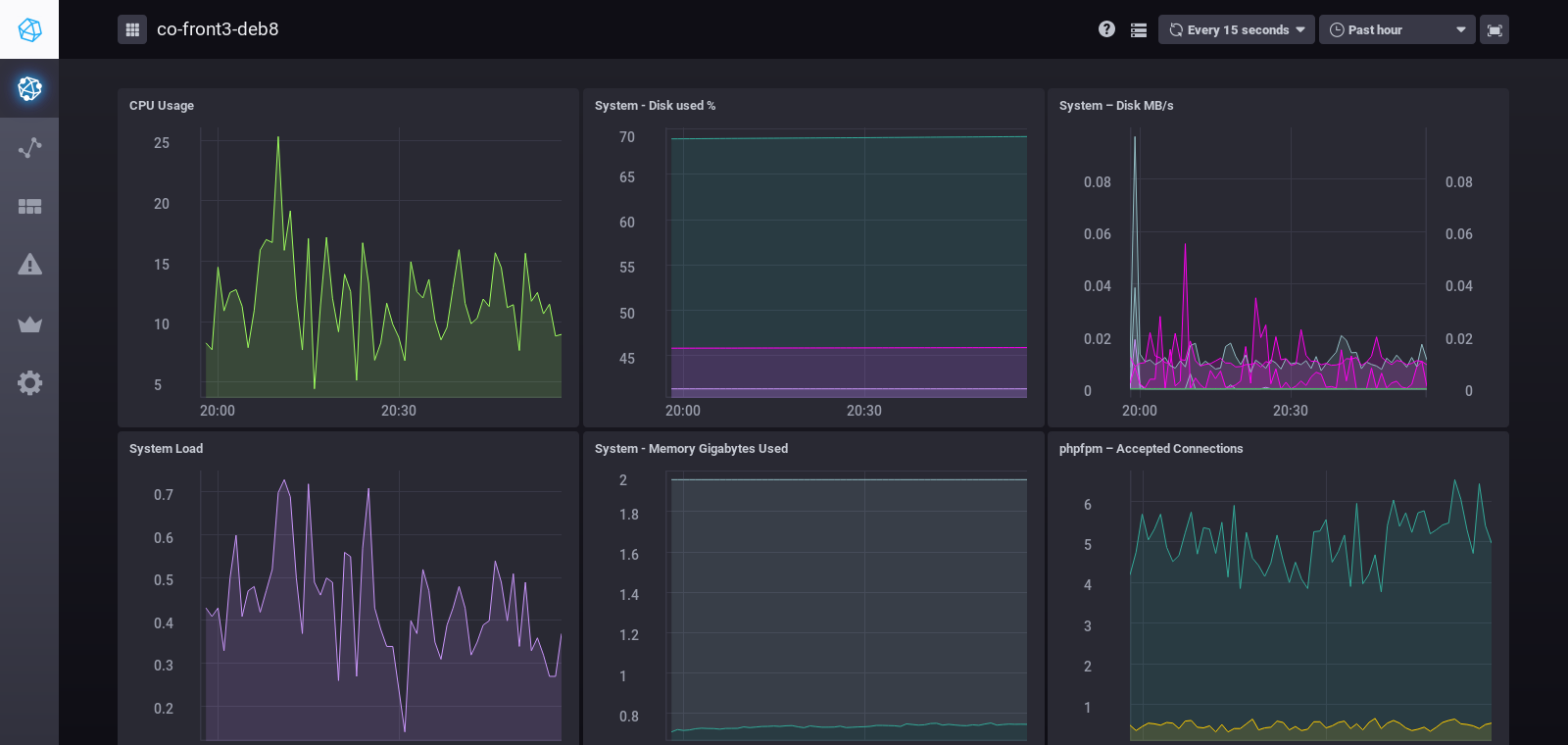1568x745 pixels.
Task: Open Admin using the crown icon
Action: click(x=29, y=324)
